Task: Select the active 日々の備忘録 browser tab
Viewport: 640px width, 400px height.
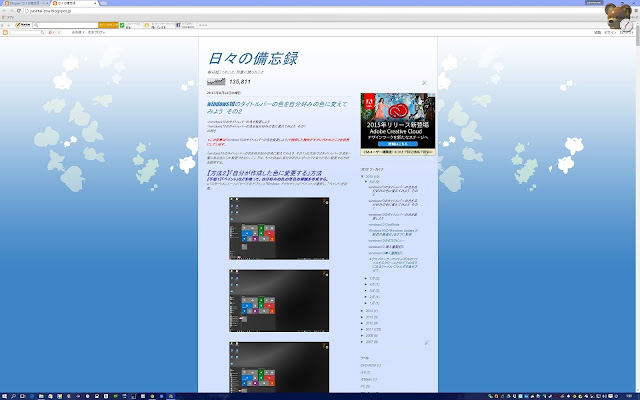Action: point(73,3)
